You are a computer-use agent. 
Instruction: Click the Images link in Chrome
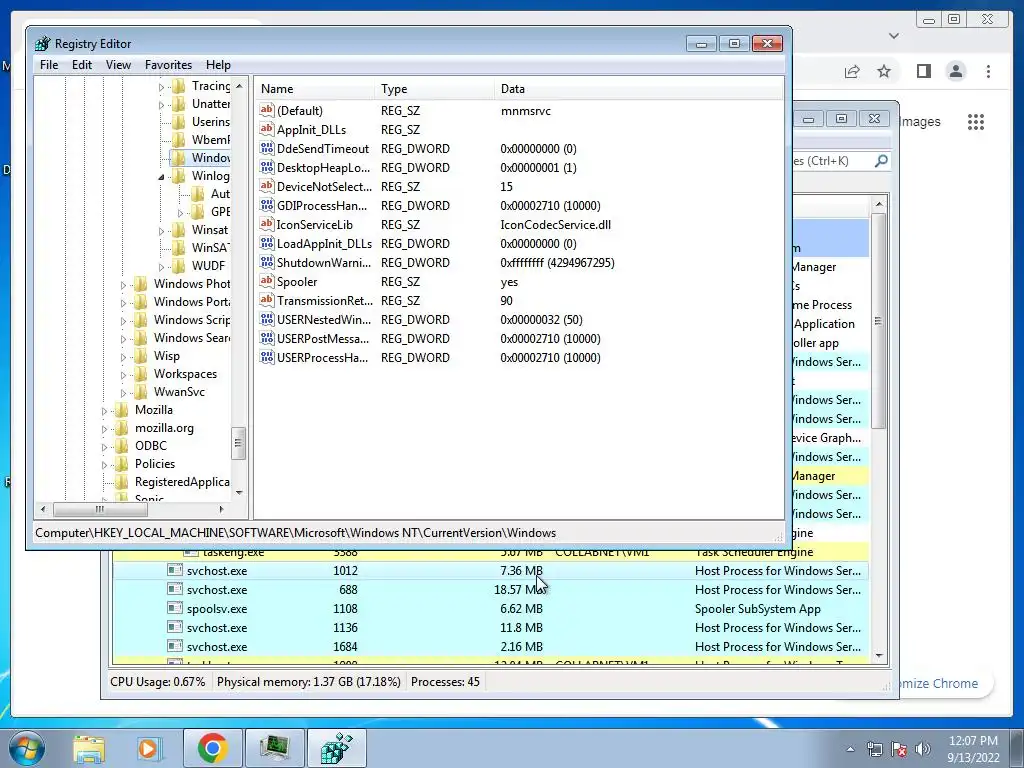tap(920, 121)
